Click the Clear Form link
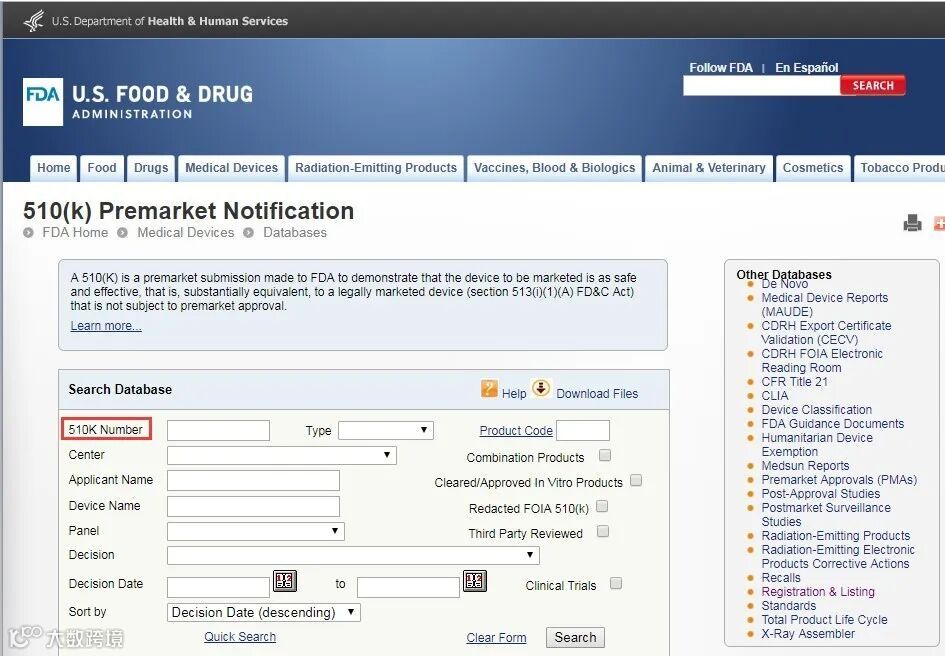 496,638
